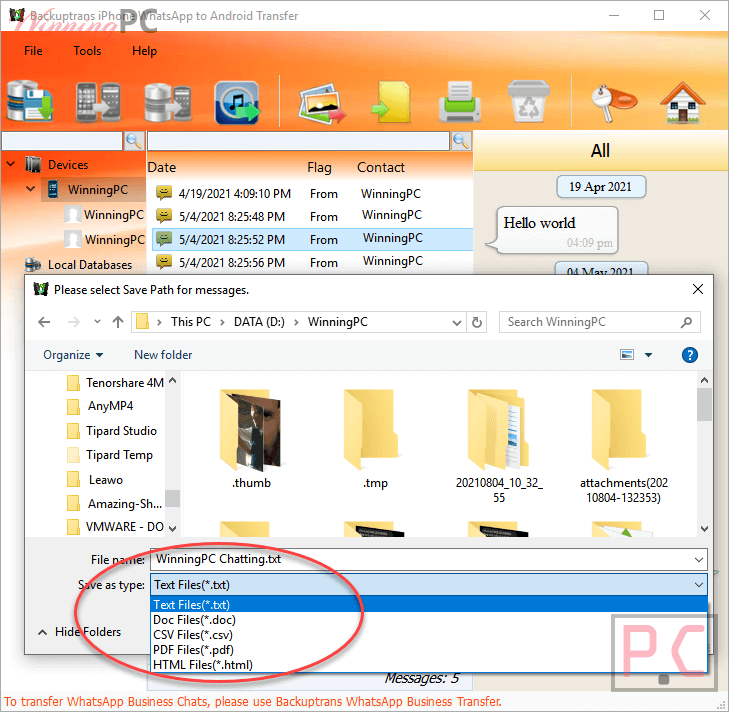Select the .tmp folder

point(375,439)
